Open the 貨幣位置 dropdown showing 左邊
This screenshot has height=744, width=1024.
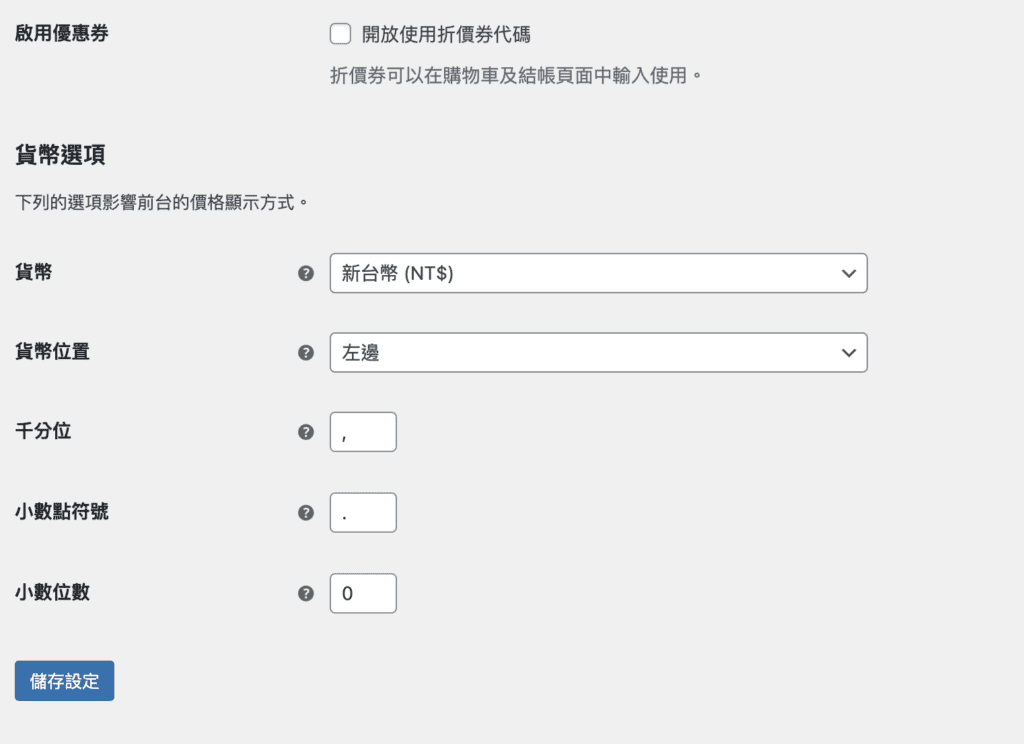coord(598,352)
